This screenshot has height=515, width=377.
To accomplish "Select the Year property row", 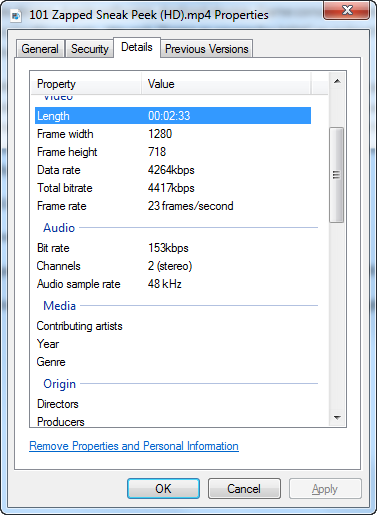I will [x=173, y=344].
